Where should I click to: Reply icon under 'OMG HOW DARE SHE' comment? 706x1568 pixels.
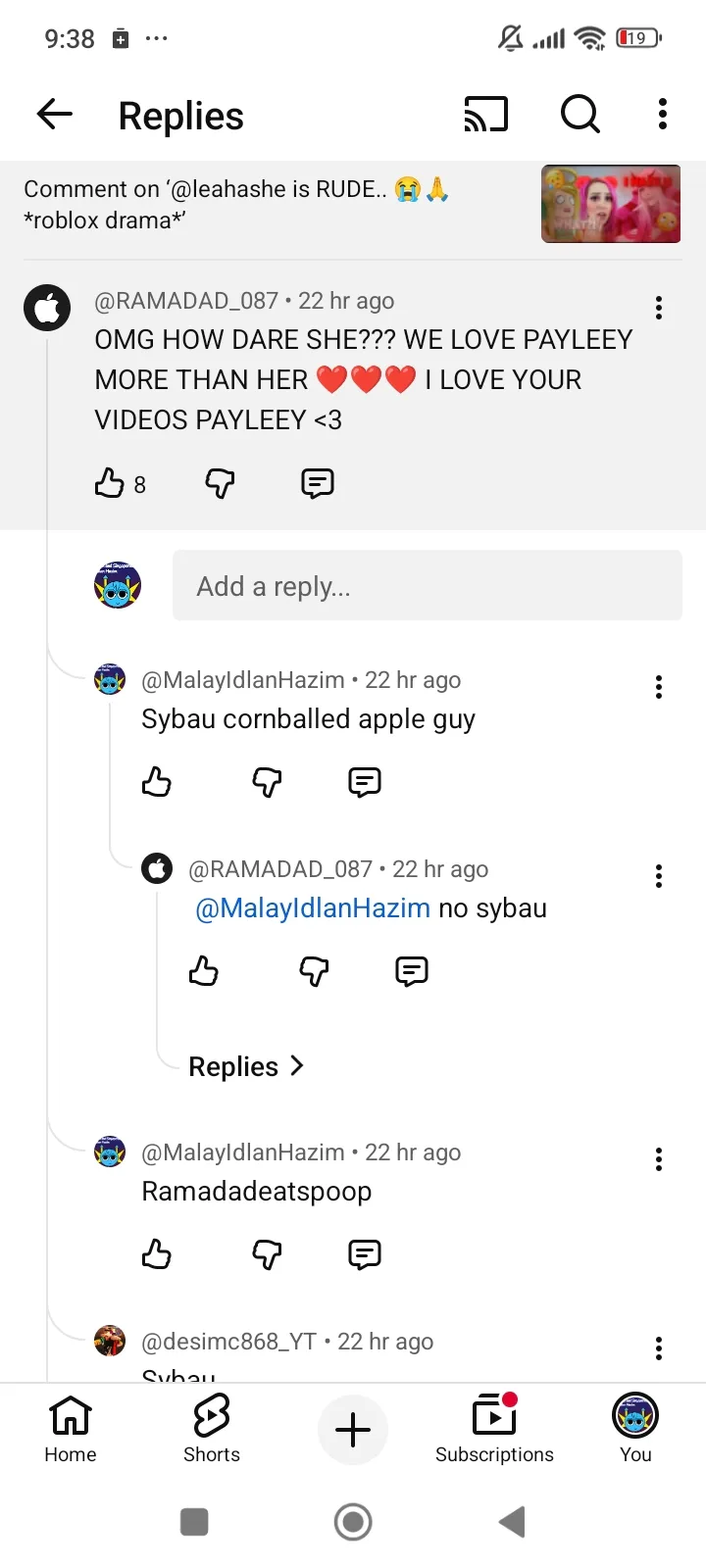coord(318,483)
